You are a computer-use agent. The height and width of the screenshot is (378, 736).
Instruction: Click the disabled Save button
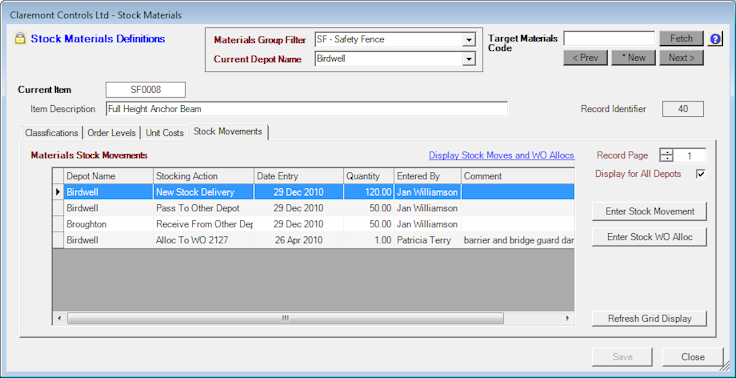pyautogui.click(x=622, y=357)
